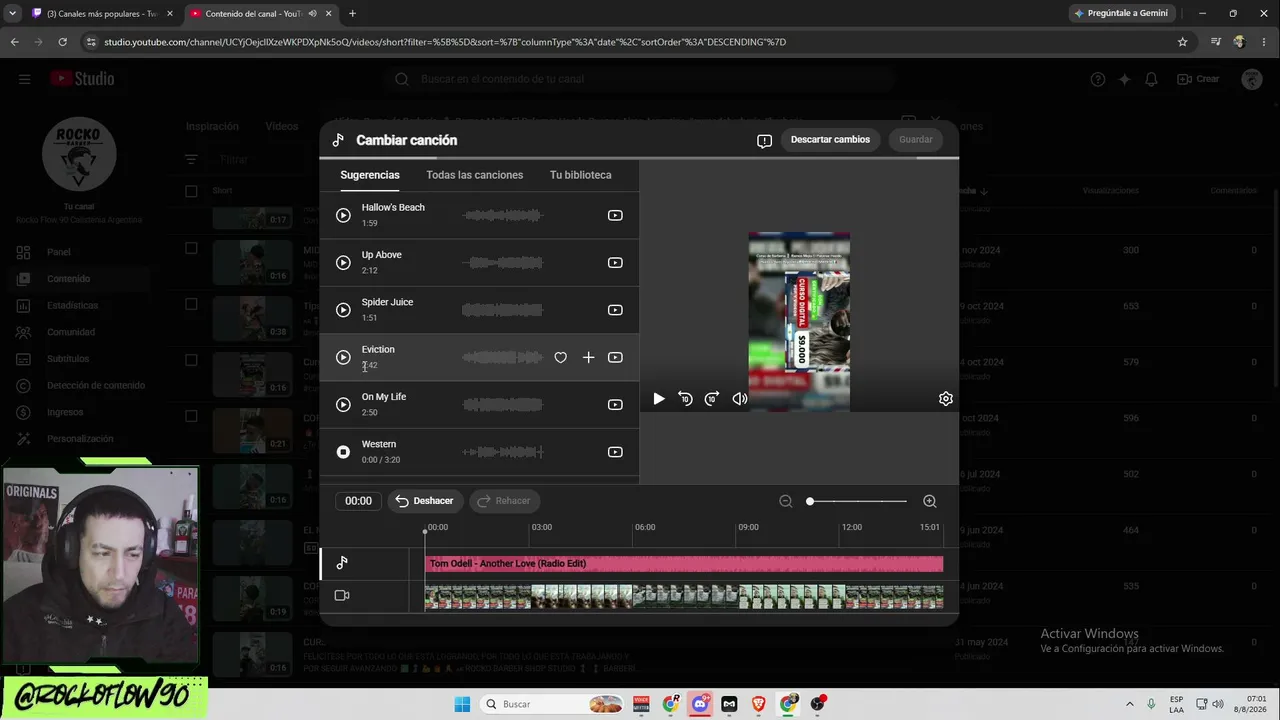This screenshot has width=1280, height=720.
Task: Play the On My Life song preview
Action: (x=343, y=405)
